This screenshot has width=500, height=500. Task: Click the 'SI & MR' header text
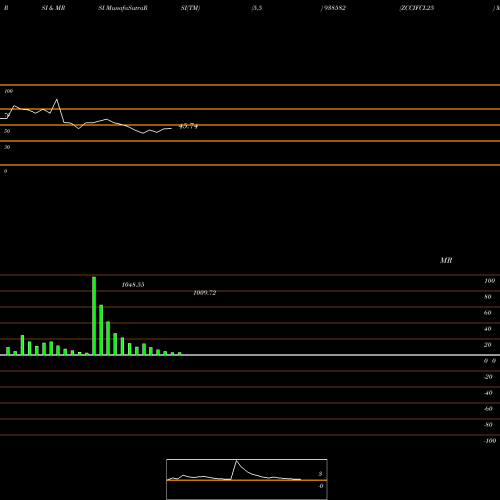(x=53, y=8)
